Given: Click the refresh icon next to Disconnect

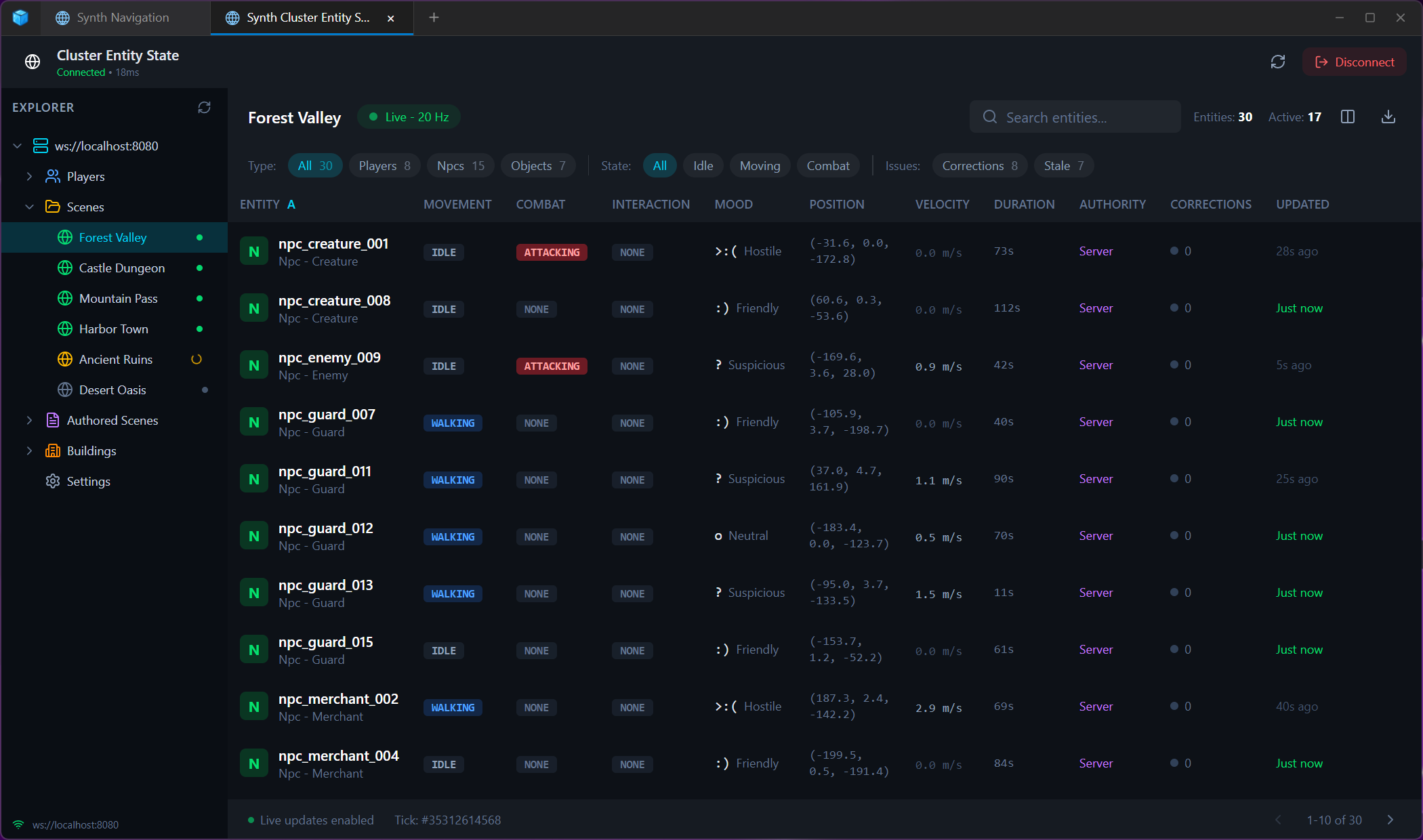Looking at the screenshot, I should click(1279, 62).
